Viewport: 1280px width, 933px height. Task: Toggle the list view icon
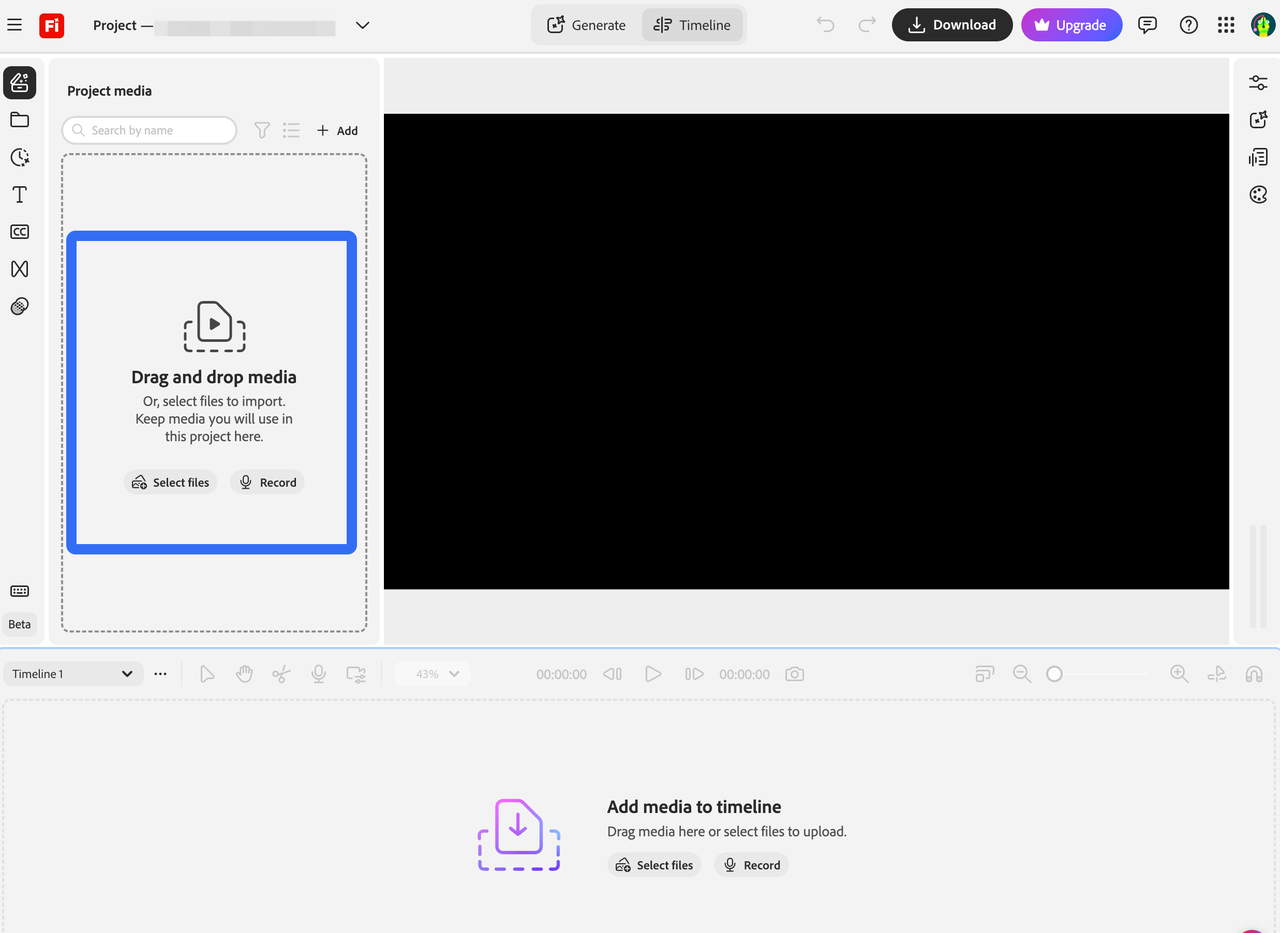pos(291,130)
